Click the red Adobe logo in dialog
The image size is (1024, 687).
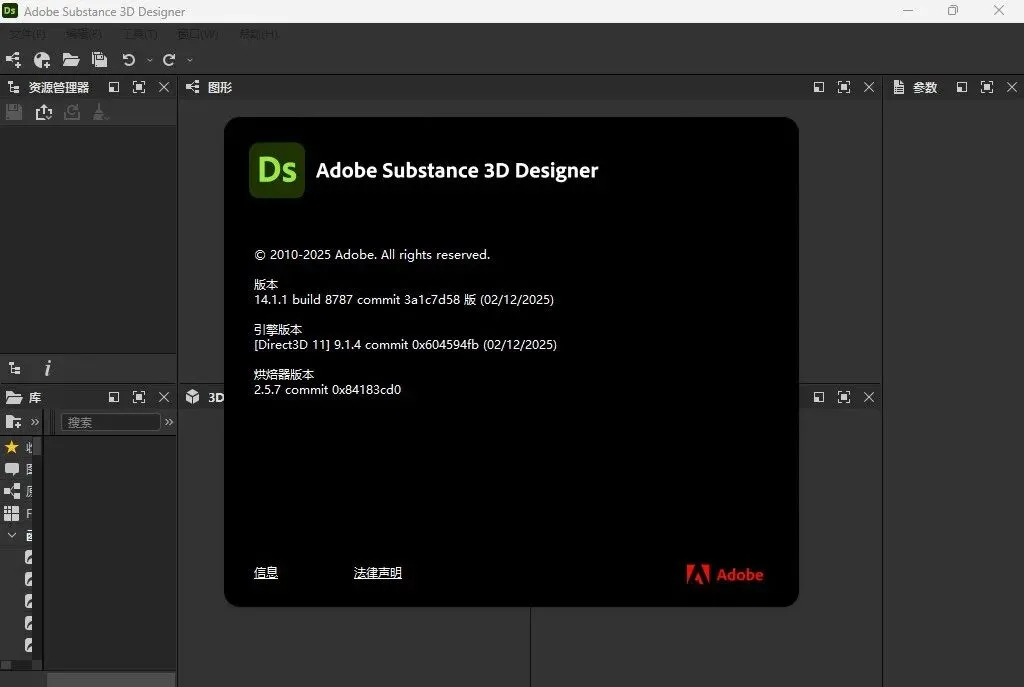[x=724, y=575]
